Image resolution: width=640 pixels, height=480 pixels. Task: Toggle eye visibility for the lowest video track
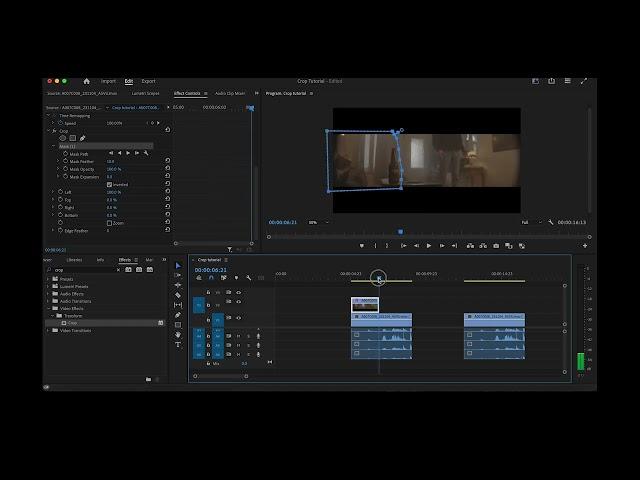pyautogui.click(x=239, y=318)
